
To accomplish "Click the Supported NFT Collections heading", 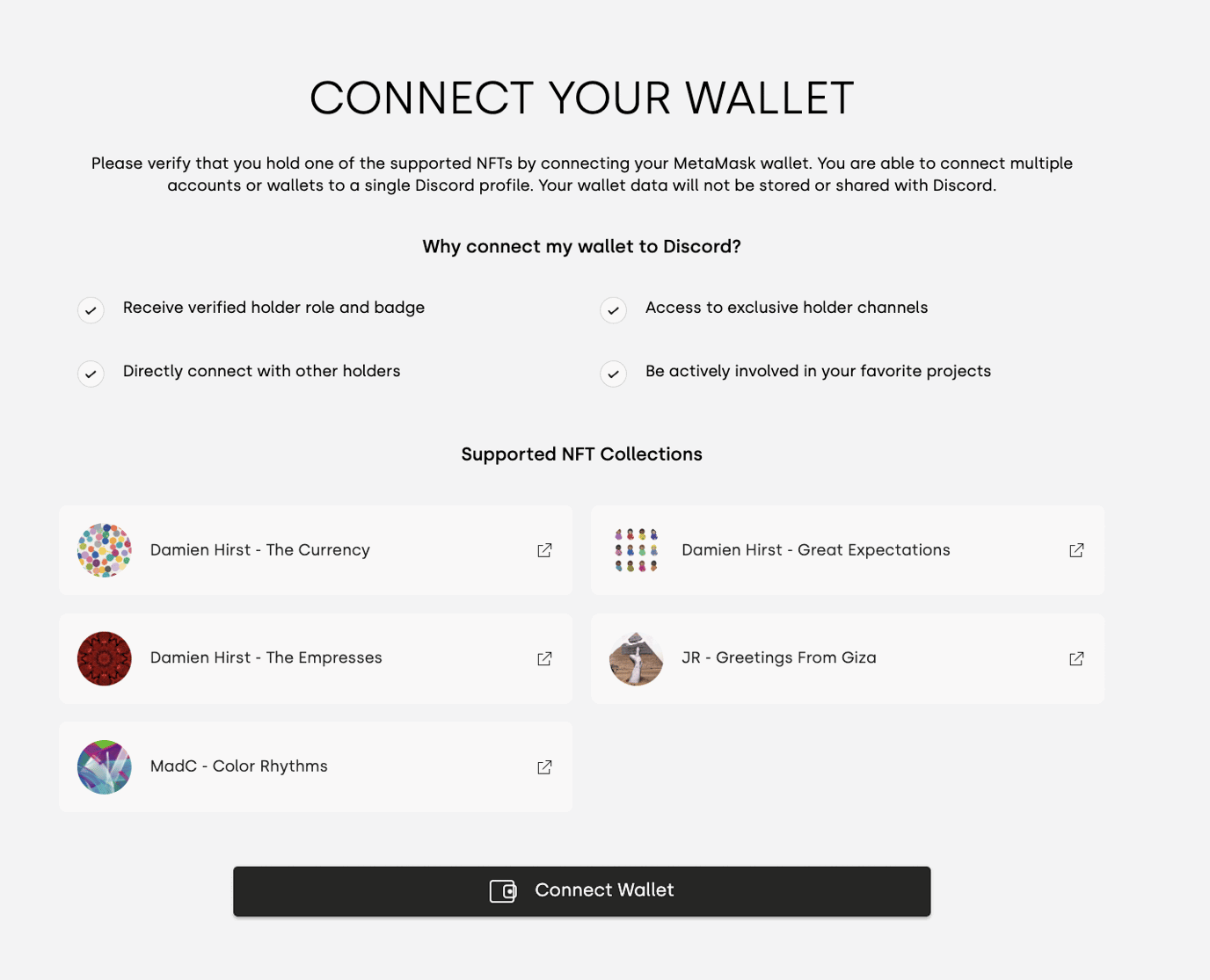I will 581,454.
